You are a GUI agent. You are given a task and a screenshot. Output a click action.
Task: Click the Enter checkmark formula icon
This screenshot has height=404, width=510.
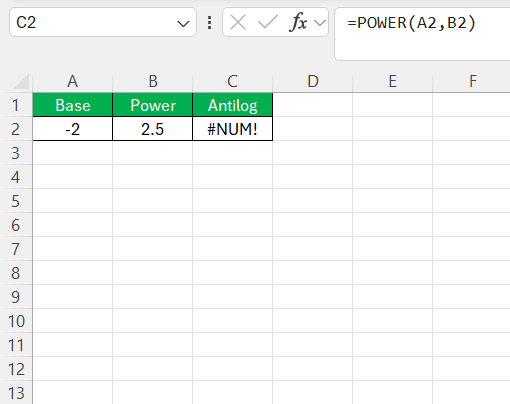click(x=268, y=23)
